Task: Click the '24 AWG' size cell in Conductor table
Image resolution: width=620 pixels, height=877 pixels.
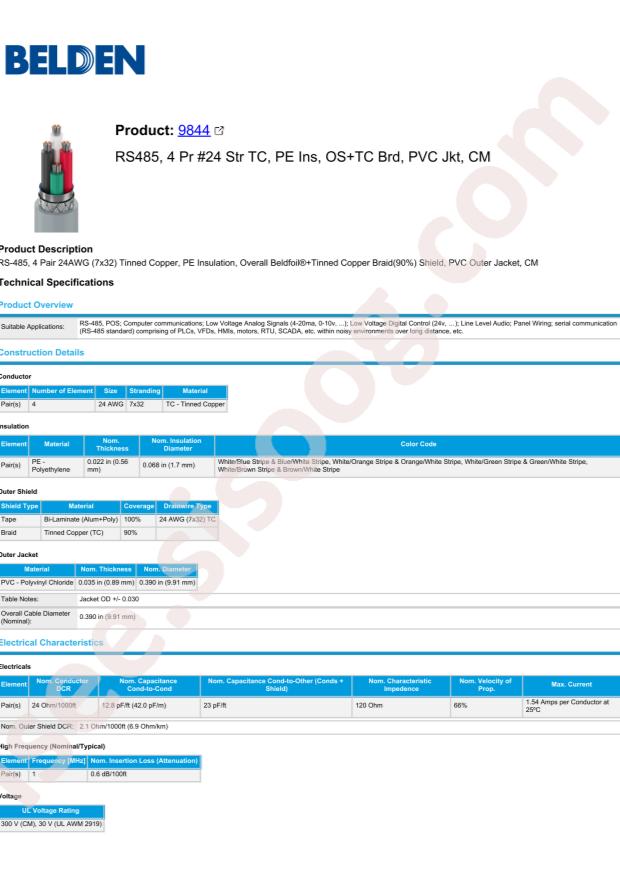Action: point(111,404)
